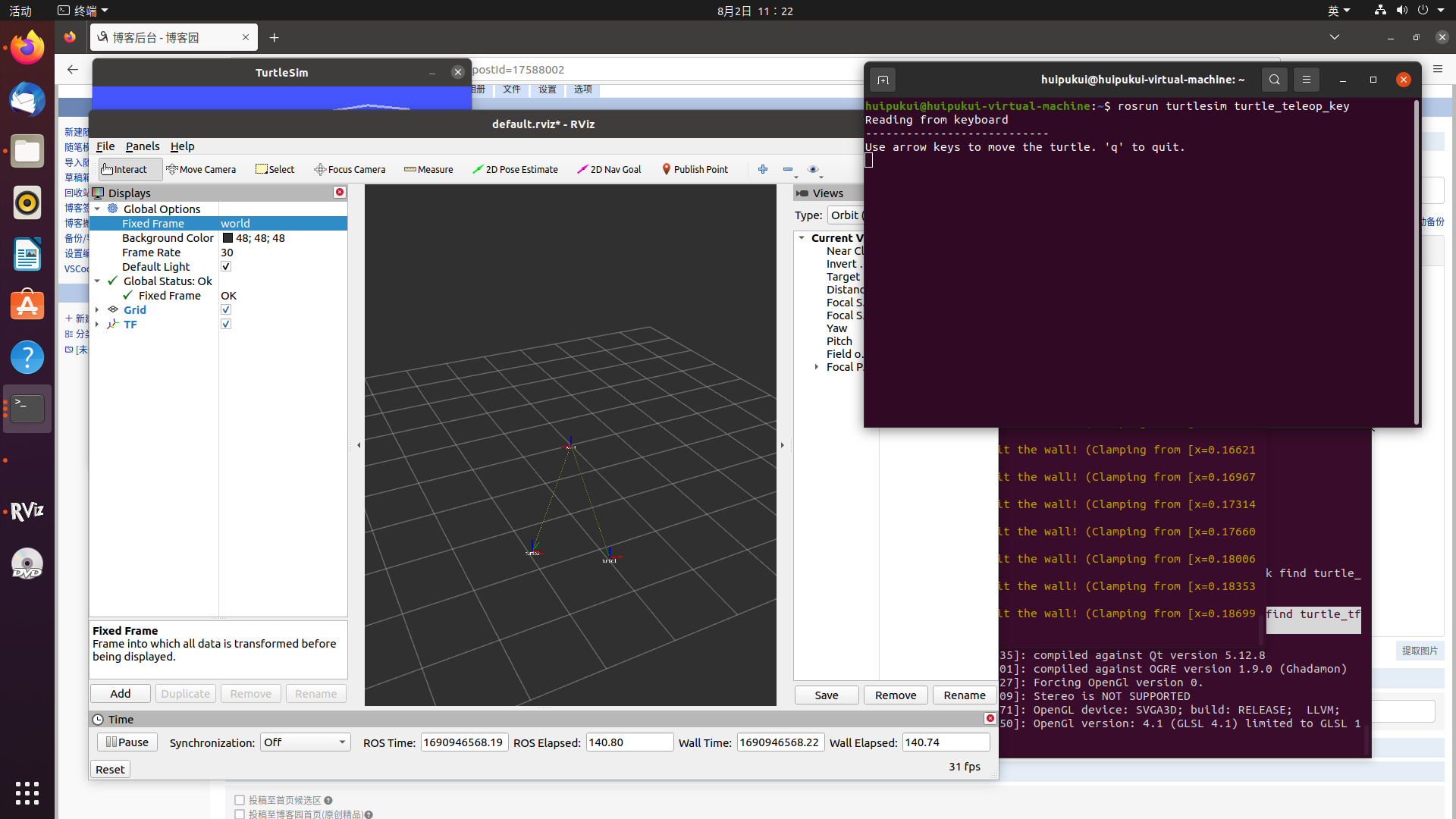1456x819 pixels.
Task: Collapse the Global Options tree
Action: pyautogui.click(x=97, y=209)
